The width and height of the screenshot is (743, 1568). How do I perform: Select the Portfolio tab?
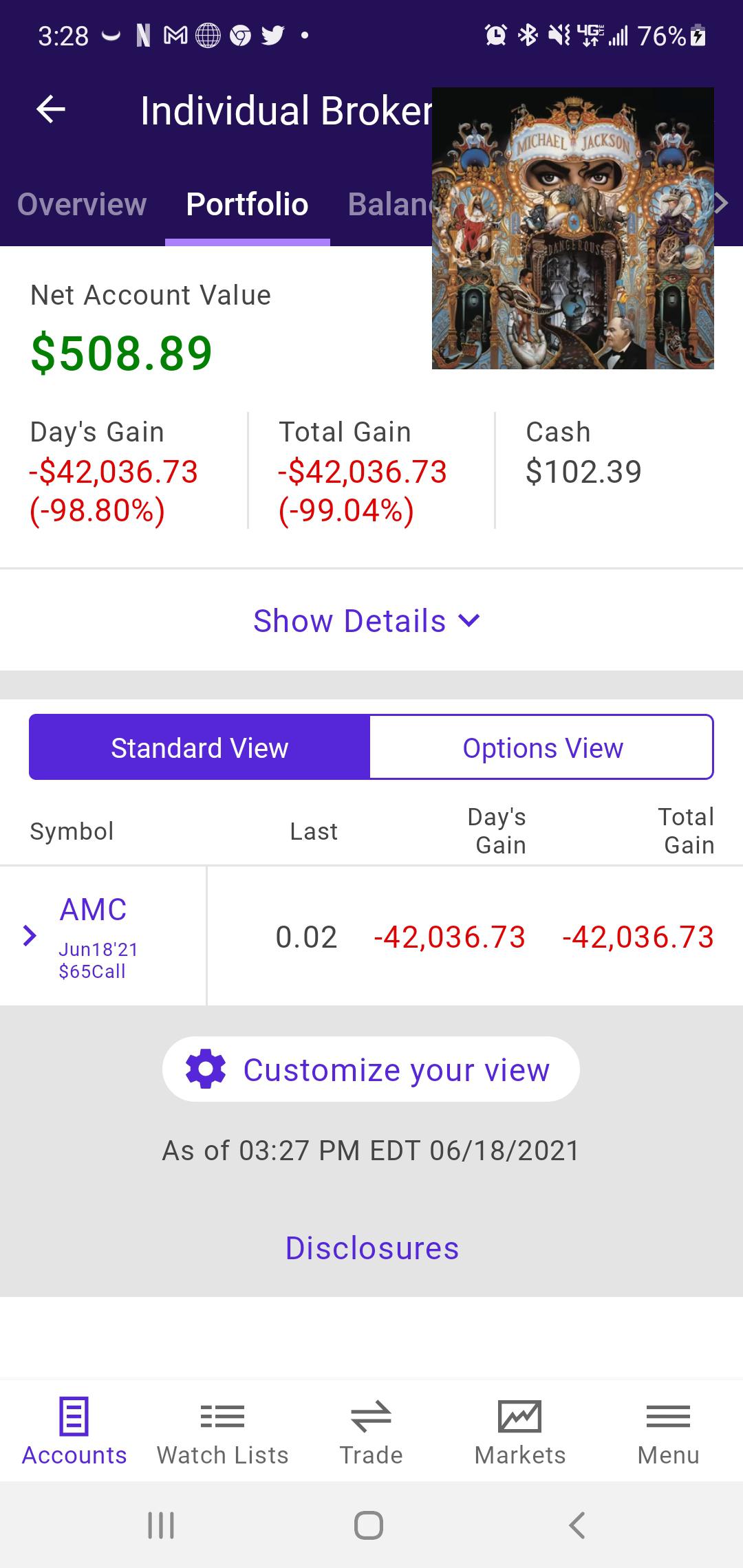pos(247,204)
